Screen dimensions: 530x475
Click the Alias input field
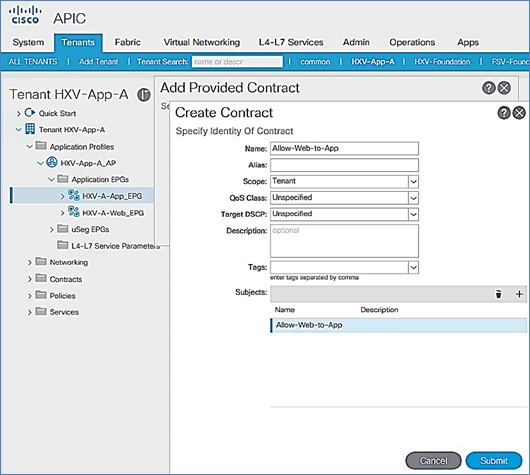344,165
